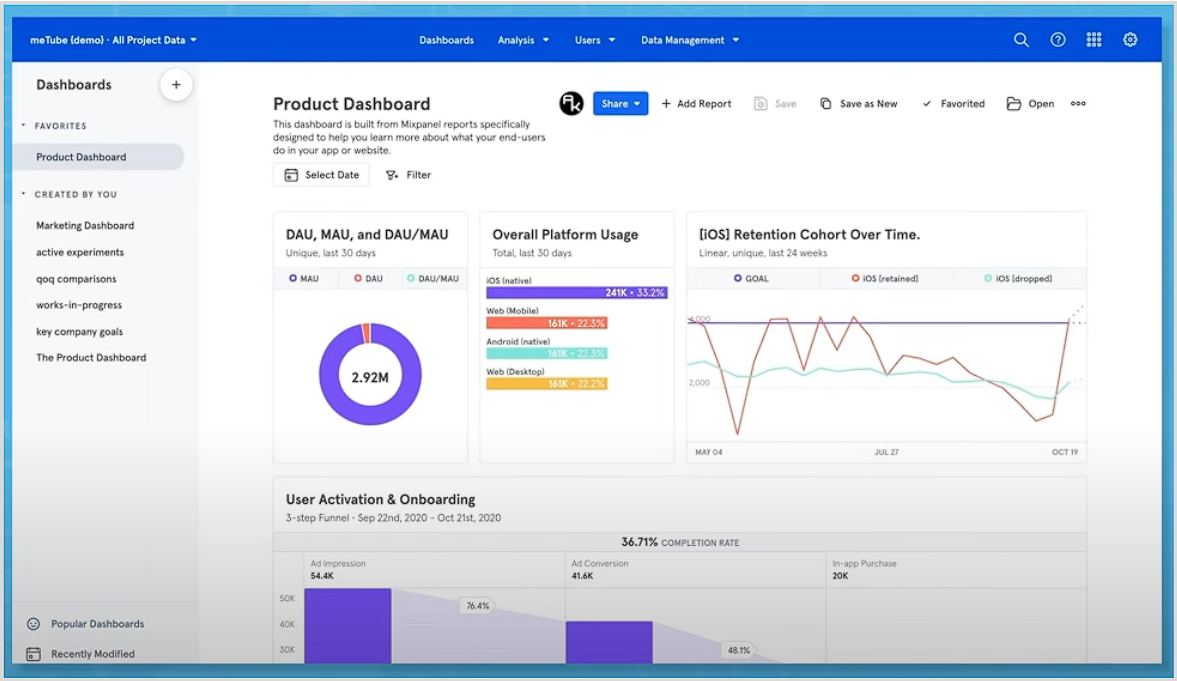Click the dashboard owner avatar icon
This screenshot has height=681, width=1177.
pyautogui.click(x=571, y=103)
